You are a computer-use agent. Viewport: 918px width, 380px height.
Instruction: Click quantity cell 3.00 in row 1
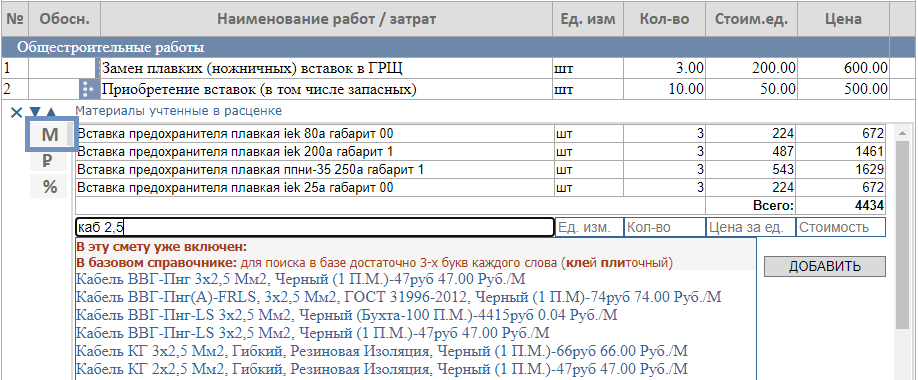[664, 69]
